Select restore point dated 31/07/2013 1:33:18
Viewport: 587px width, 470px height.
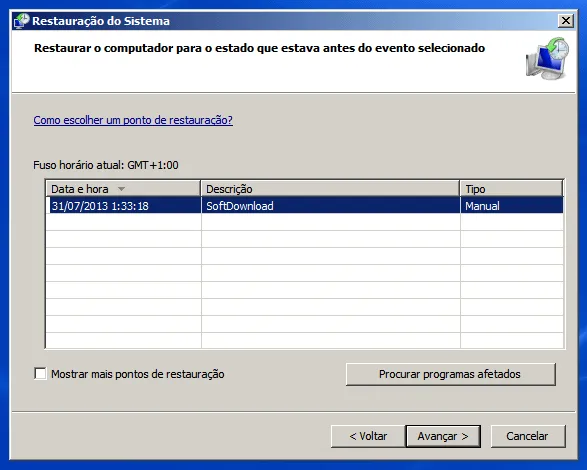coord(304,206)
